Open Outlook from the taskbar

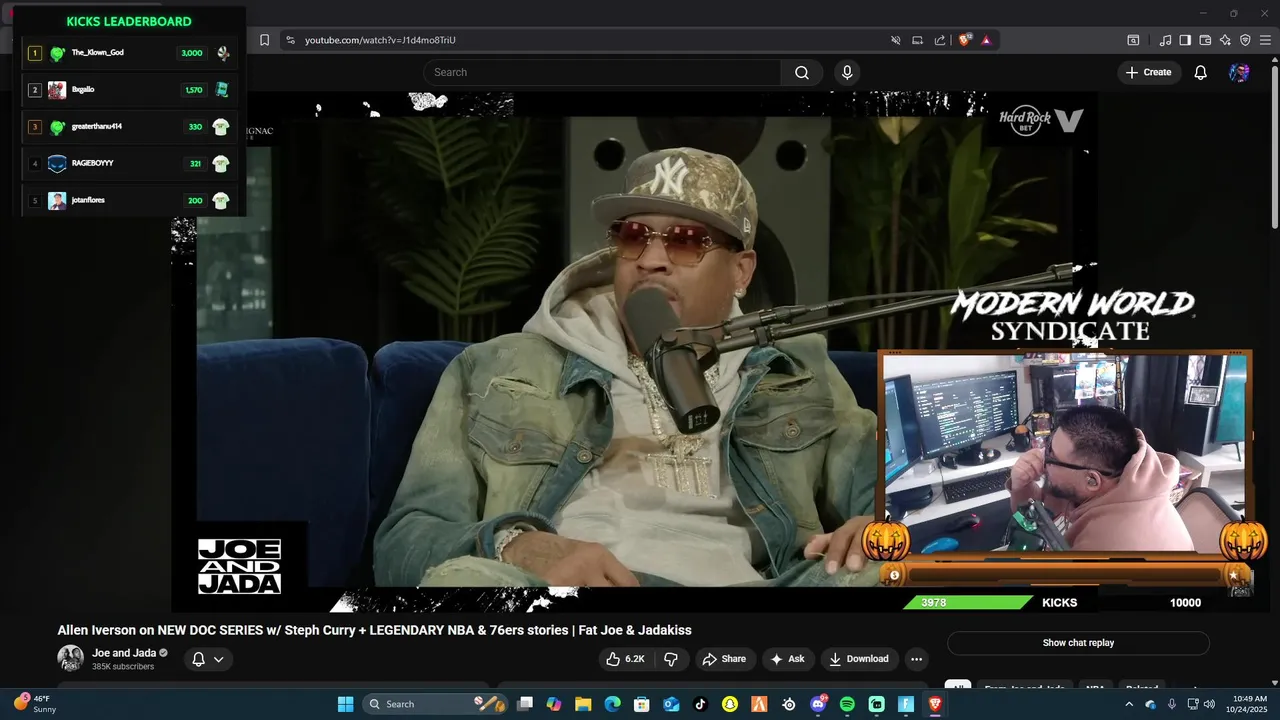pyautogui.click(x=671, y=704)
